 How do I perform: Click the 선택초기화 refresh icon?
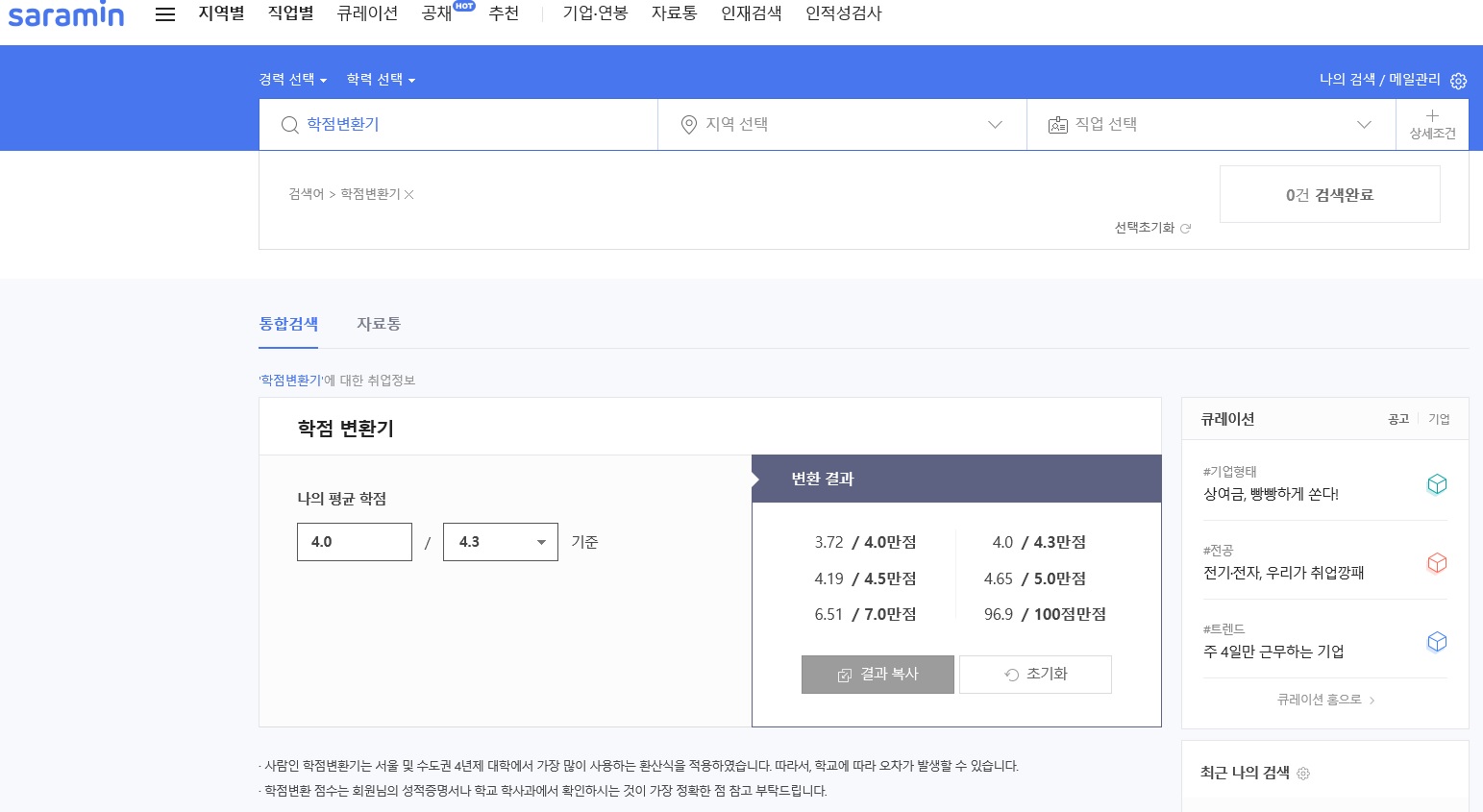point(1185,229)
